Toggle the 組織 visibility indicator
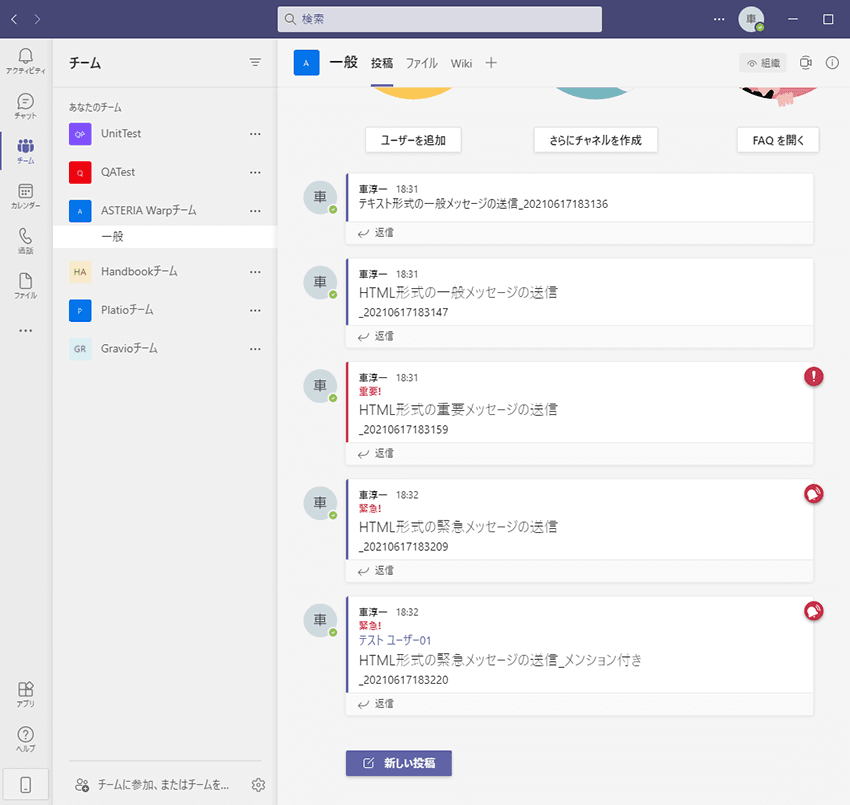The image size is (850, 805). coord(763,63)
